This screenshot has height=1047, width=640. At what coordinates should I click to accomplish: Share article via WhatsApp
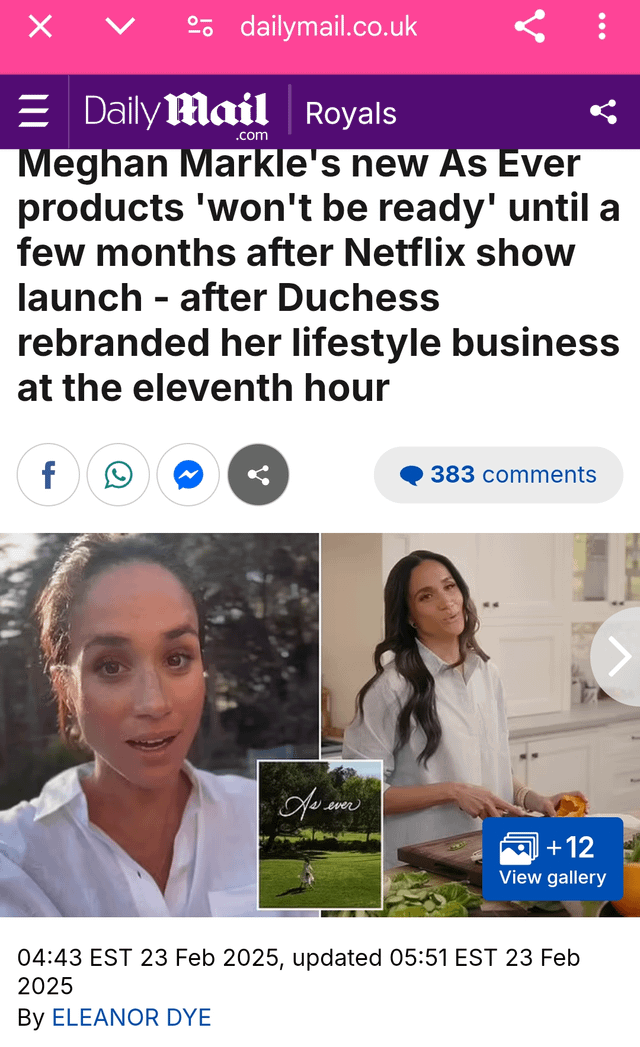click(118, 475)
